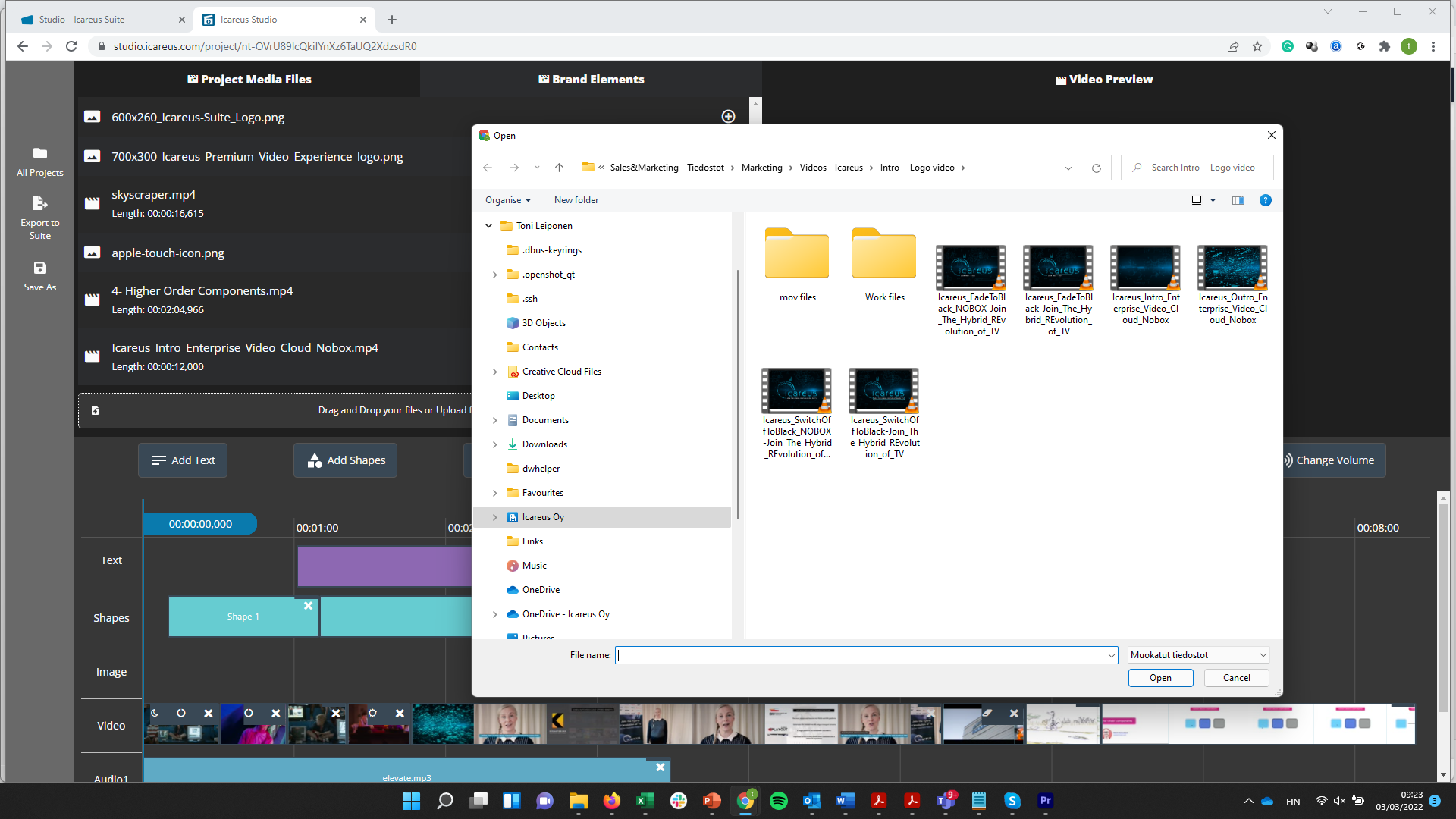Click the Export to Suite icon
Image resolution: width=1456 pixels, height=819 pixels.
pos(40,203)
